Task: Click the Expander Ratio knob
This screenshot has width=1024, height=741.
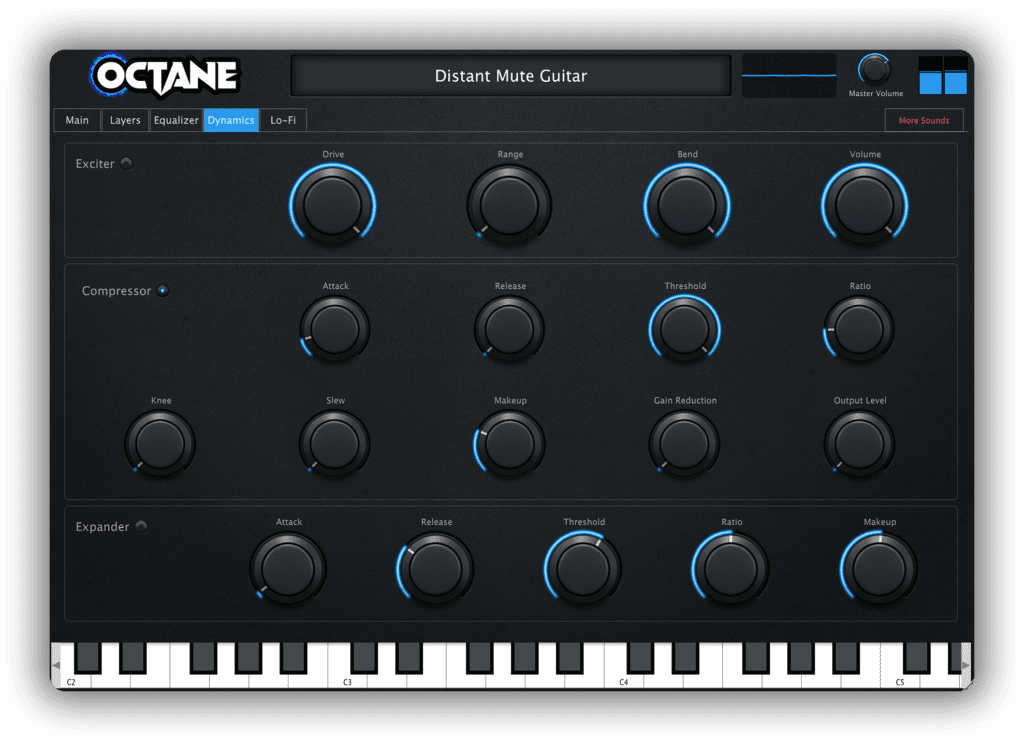Action: [x=730, y=568]
